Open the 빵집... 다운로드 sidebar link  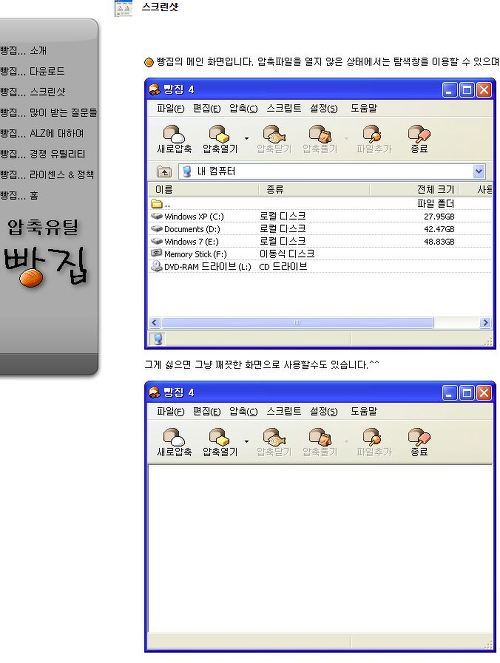click(33, 71)
